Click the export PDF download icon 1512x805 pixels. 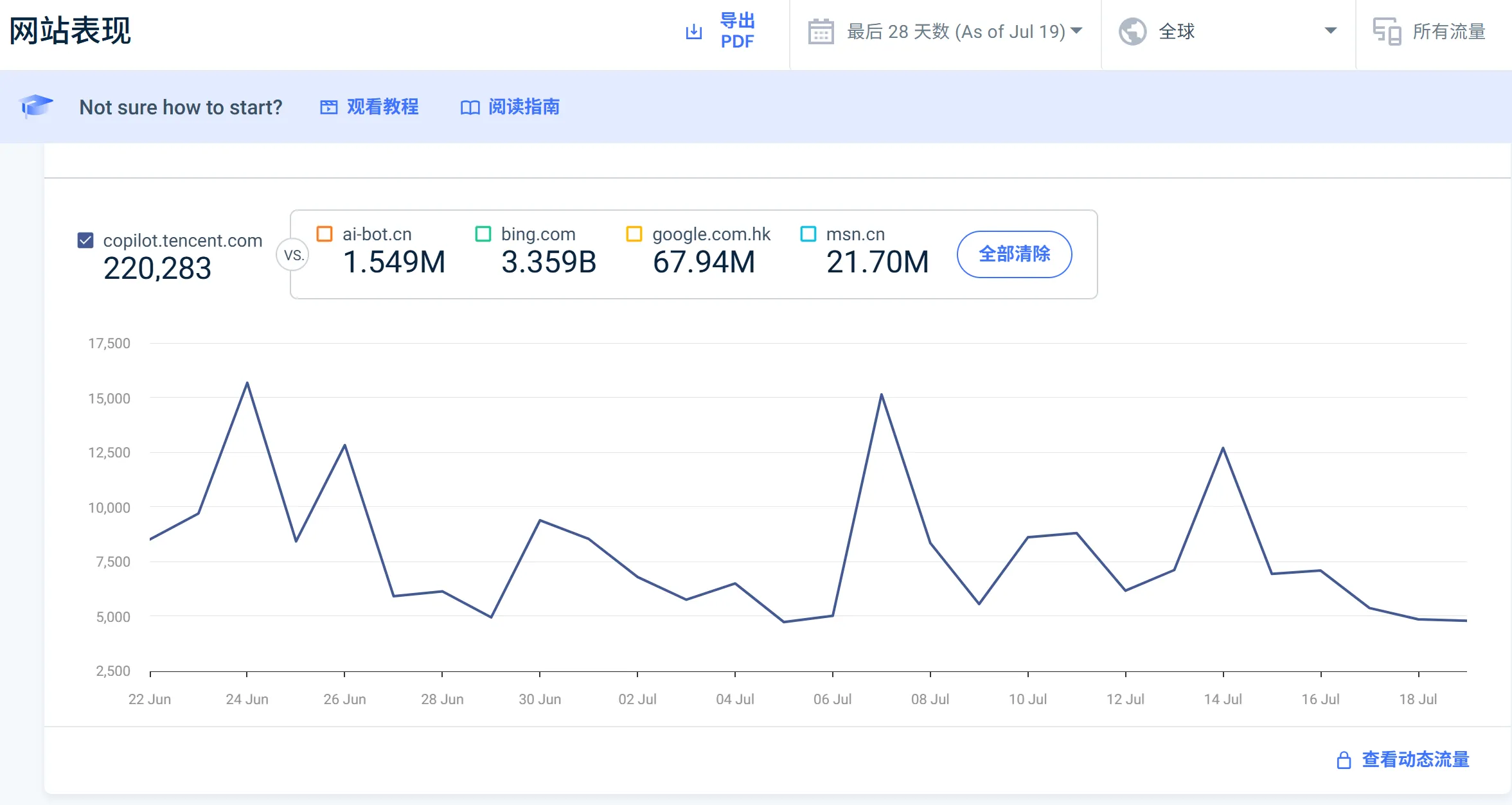[693, 31]
